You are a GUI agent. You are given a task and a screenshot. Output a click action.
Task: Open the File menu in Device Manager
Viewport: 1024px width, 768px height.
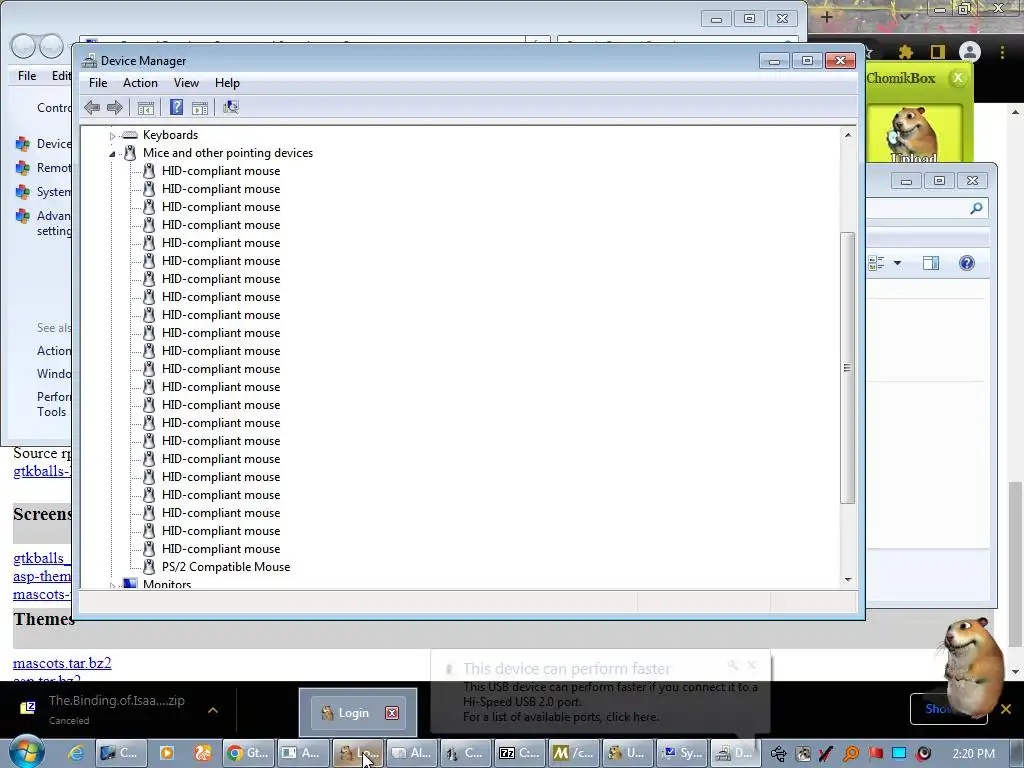98,83
